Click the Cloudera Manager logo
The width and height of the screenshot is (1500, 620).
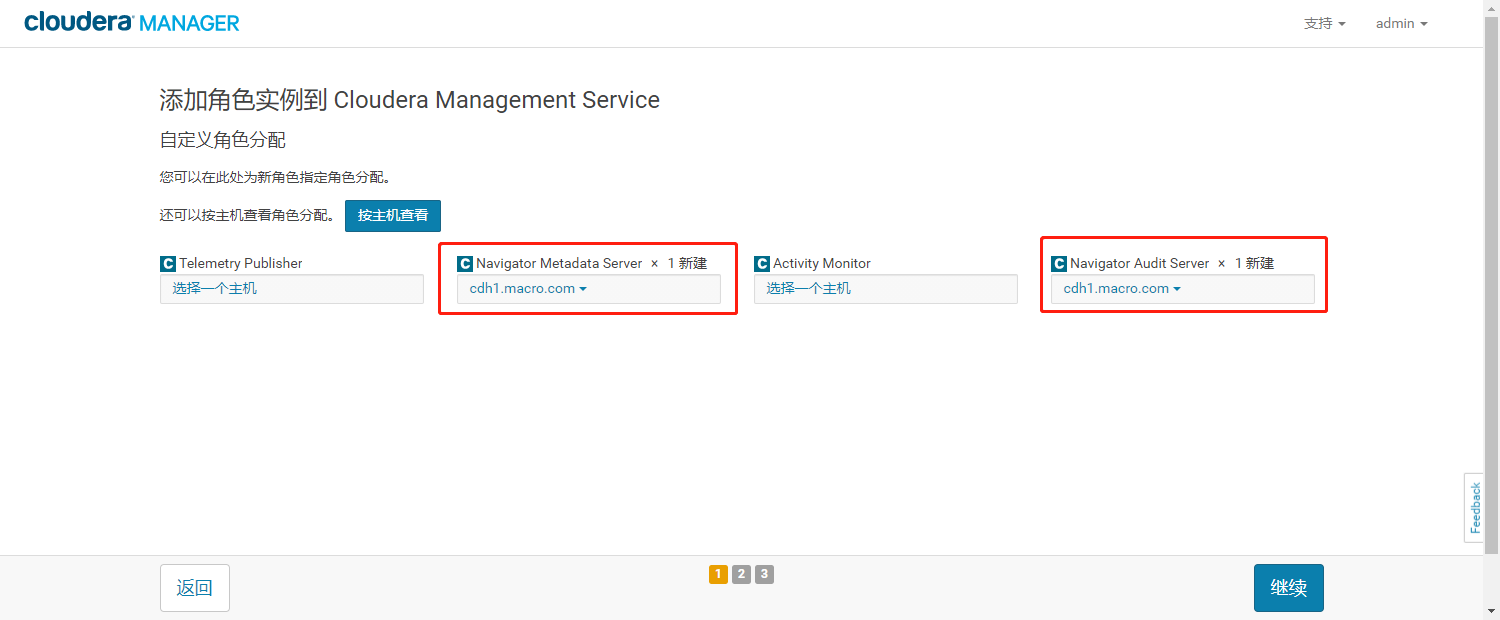tap(132, 22)
